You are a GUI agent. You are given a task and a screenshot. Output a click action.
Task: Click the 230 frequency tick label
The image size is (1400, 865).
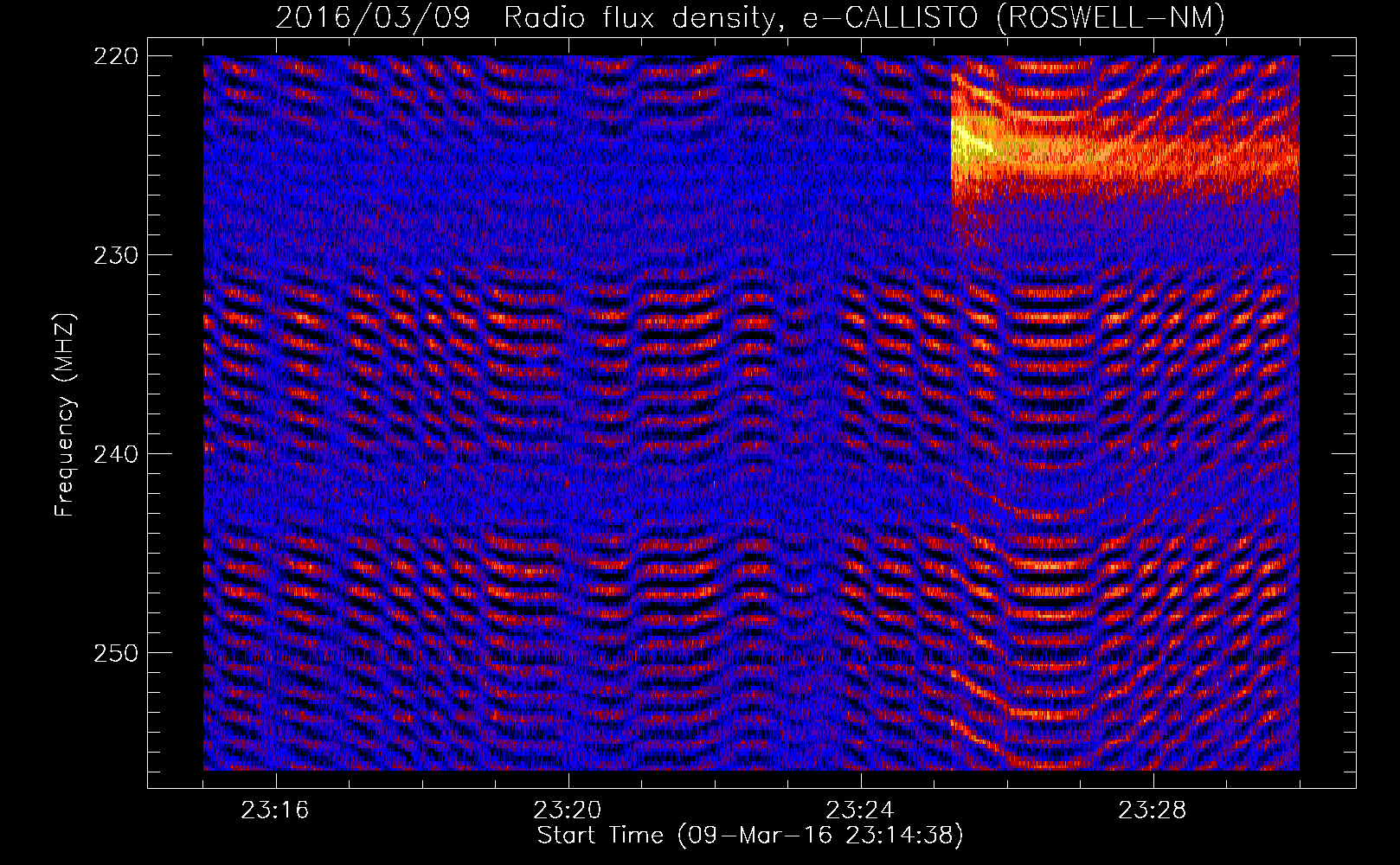coord(115,255)
